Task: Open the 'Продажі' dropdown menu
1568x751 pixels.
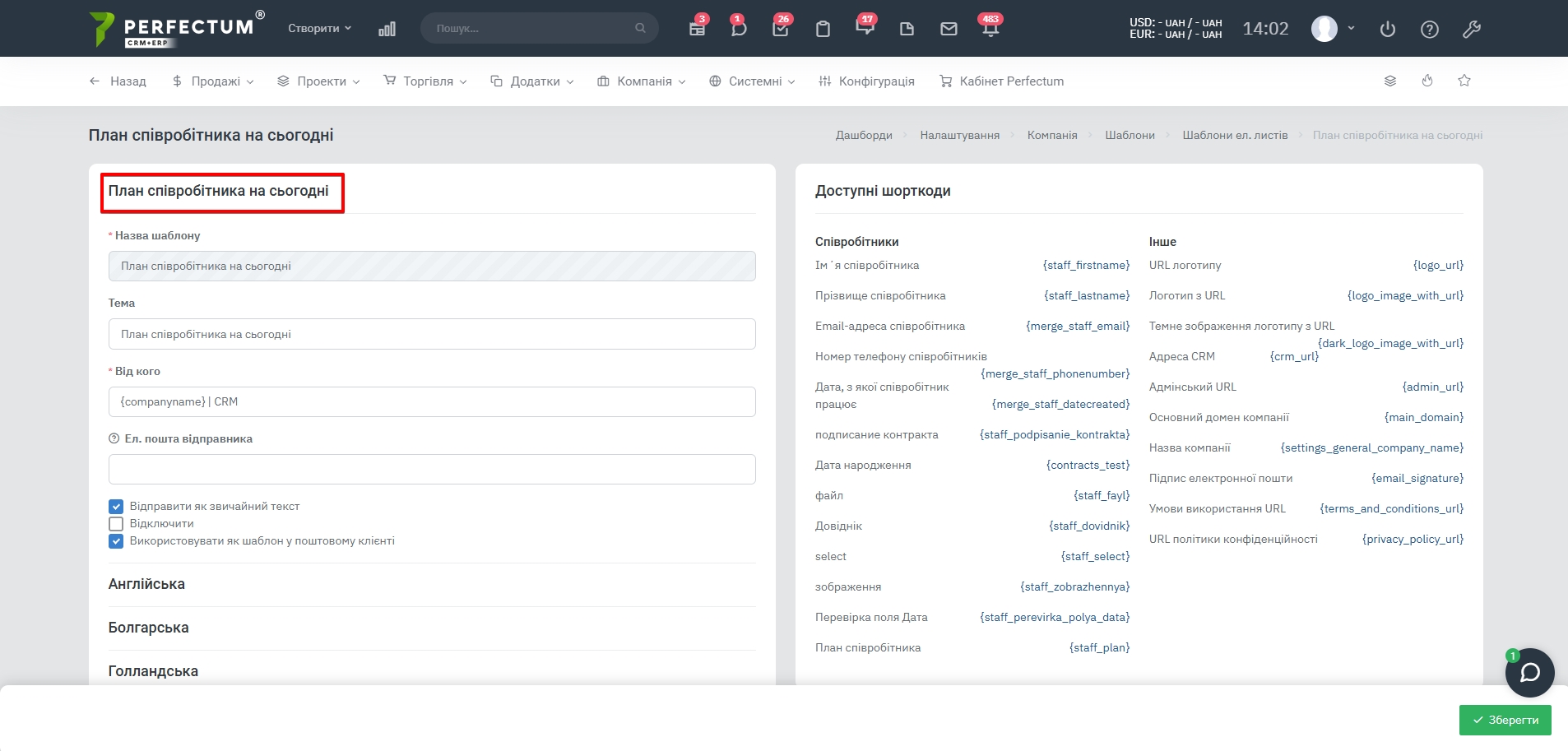Action: click(213, 81)
